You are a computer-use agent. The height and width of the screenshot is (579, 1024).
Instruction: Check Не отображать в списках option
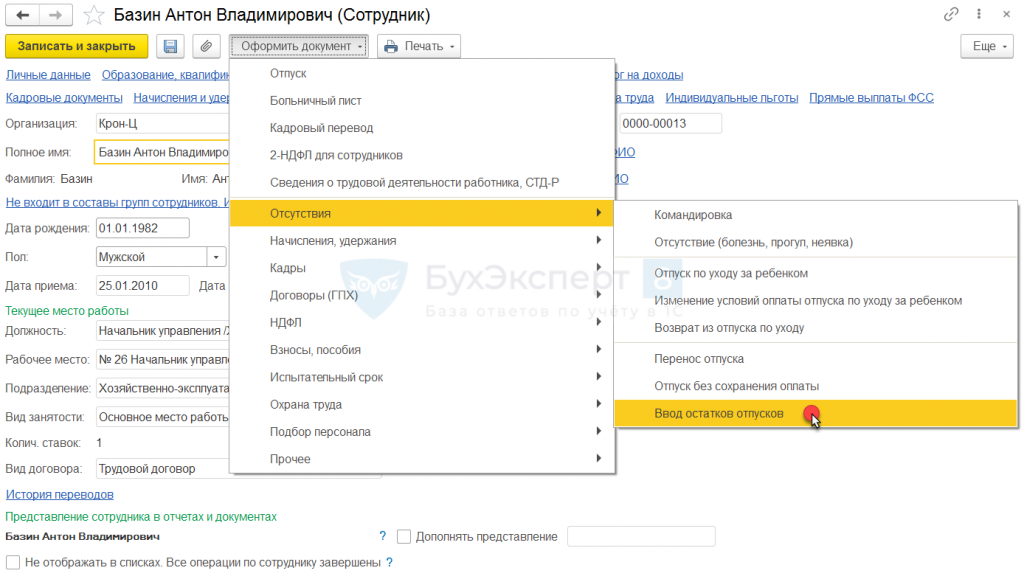click(x=13, y=562)
